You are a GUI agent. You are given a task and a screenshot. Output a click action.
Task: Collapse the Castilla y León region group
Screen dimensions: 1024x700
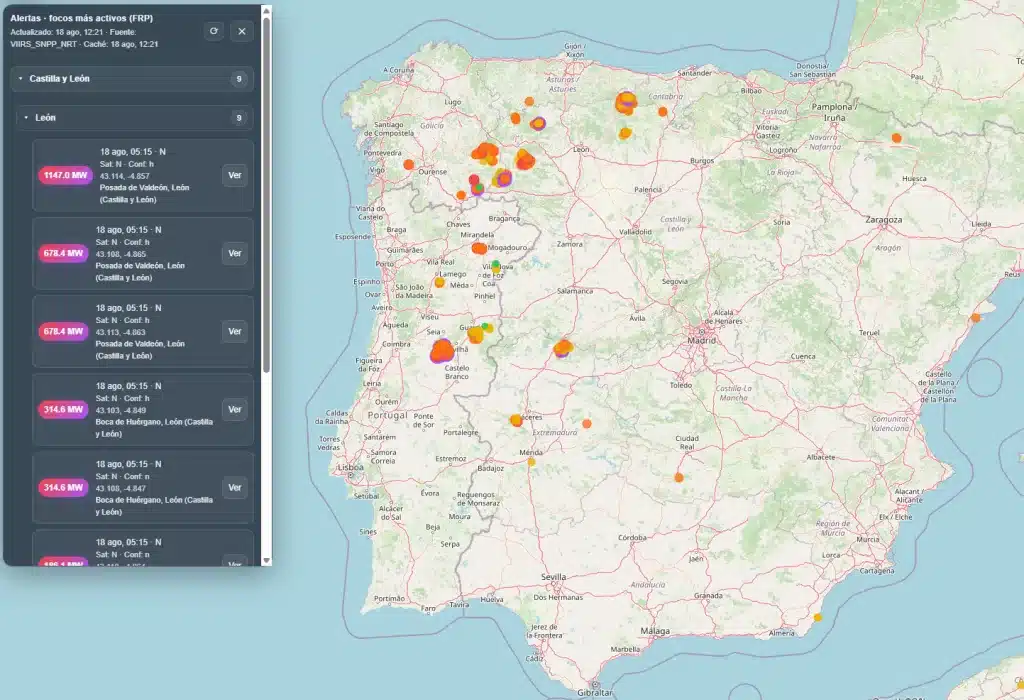pyautogui.click(x=21, y=79)
